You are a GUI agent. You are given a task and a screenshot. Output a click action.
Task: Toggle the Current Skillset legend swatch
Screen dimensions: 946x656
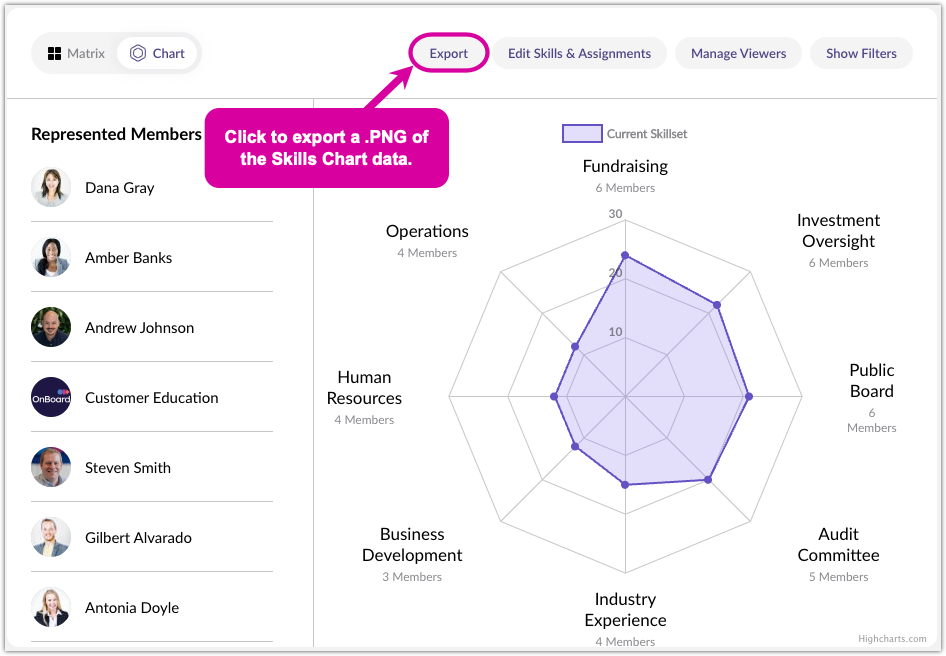coord(581,134)
